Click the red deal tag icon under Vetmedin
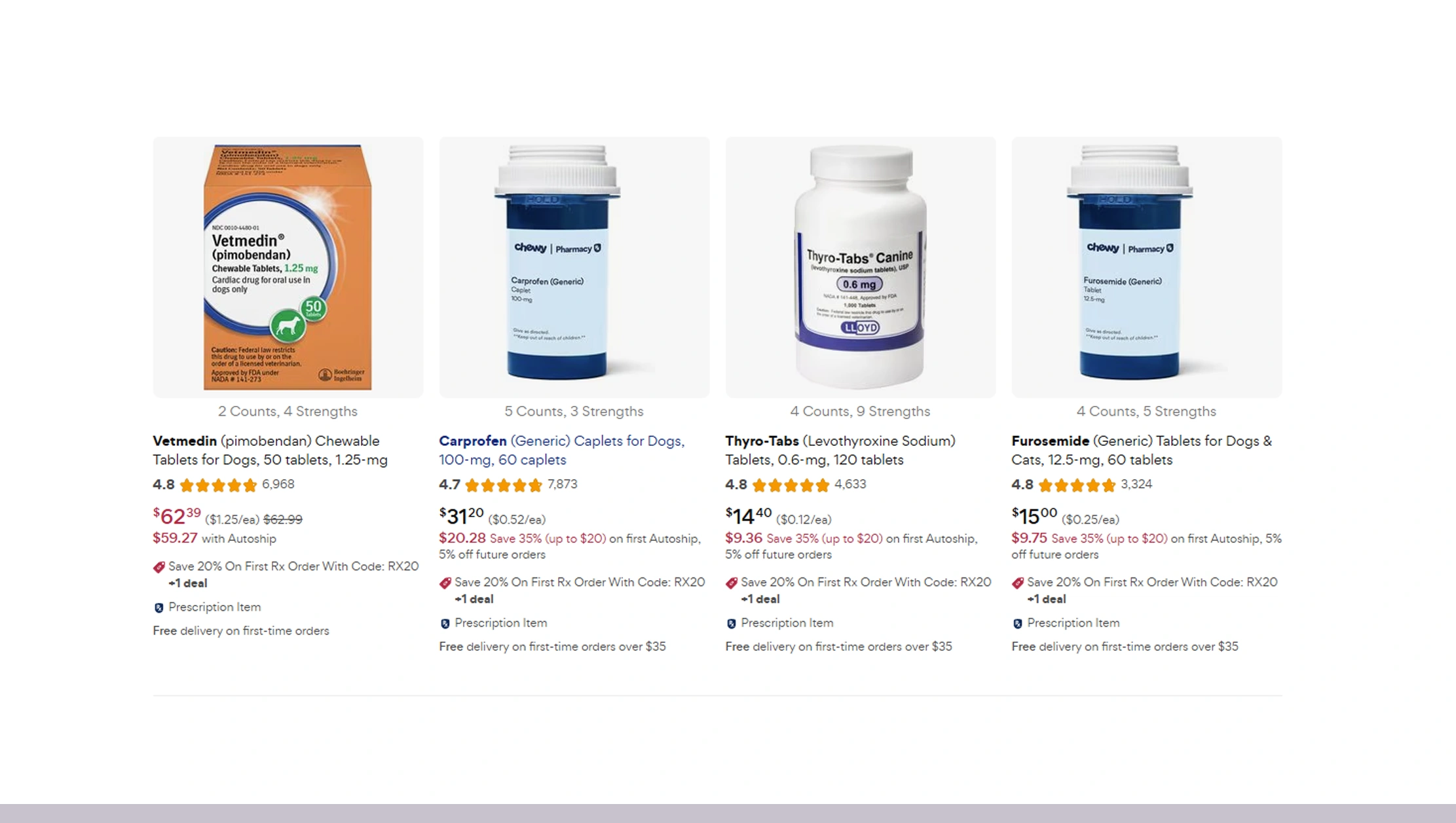This screenshot has height=823, width=1456. click(x=159, y=567)
